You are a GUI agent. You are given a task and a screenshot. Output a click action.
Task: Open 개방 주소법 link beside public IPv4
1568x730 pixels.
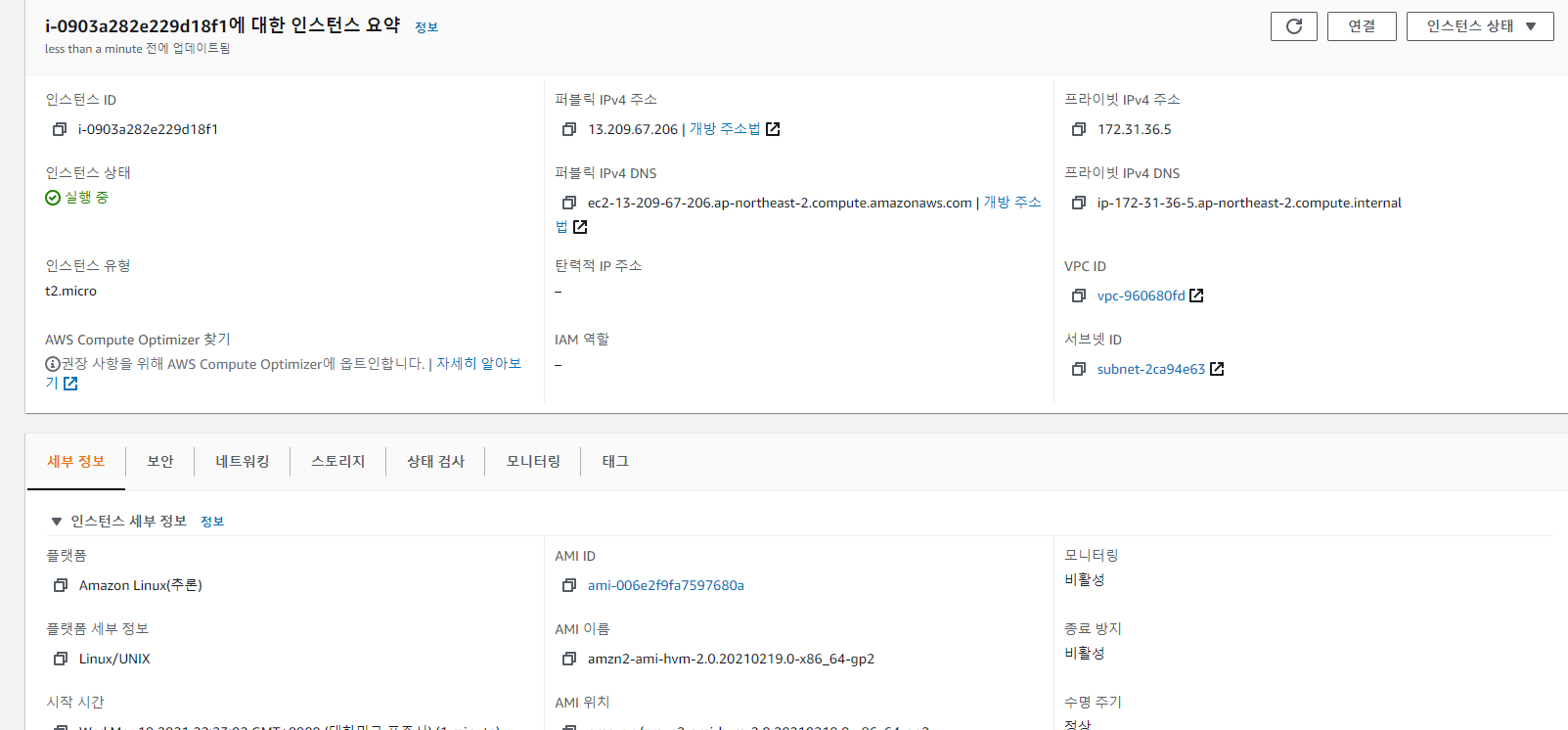point(725,129)
